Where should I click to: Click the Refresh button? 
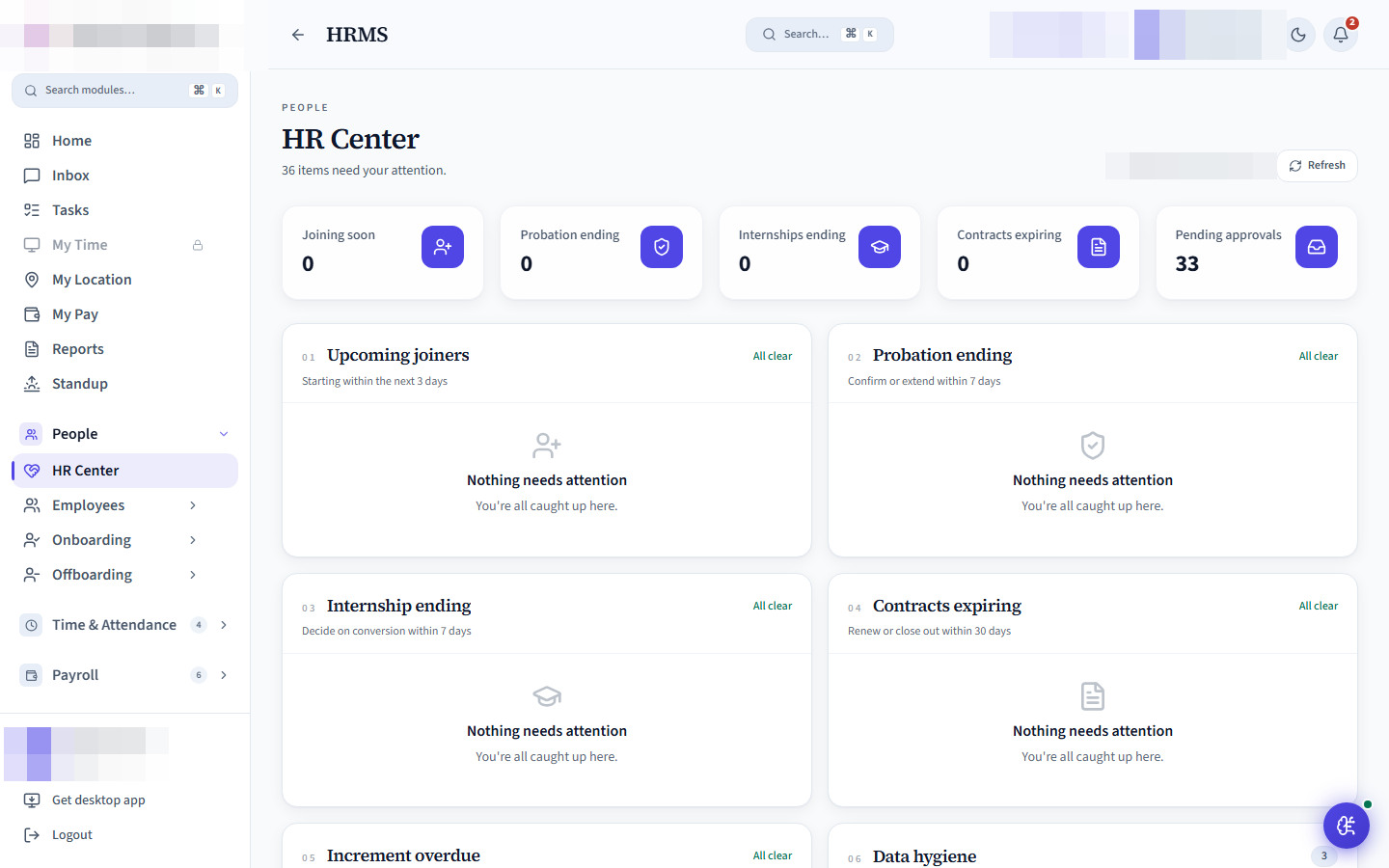pos(1317,166)
